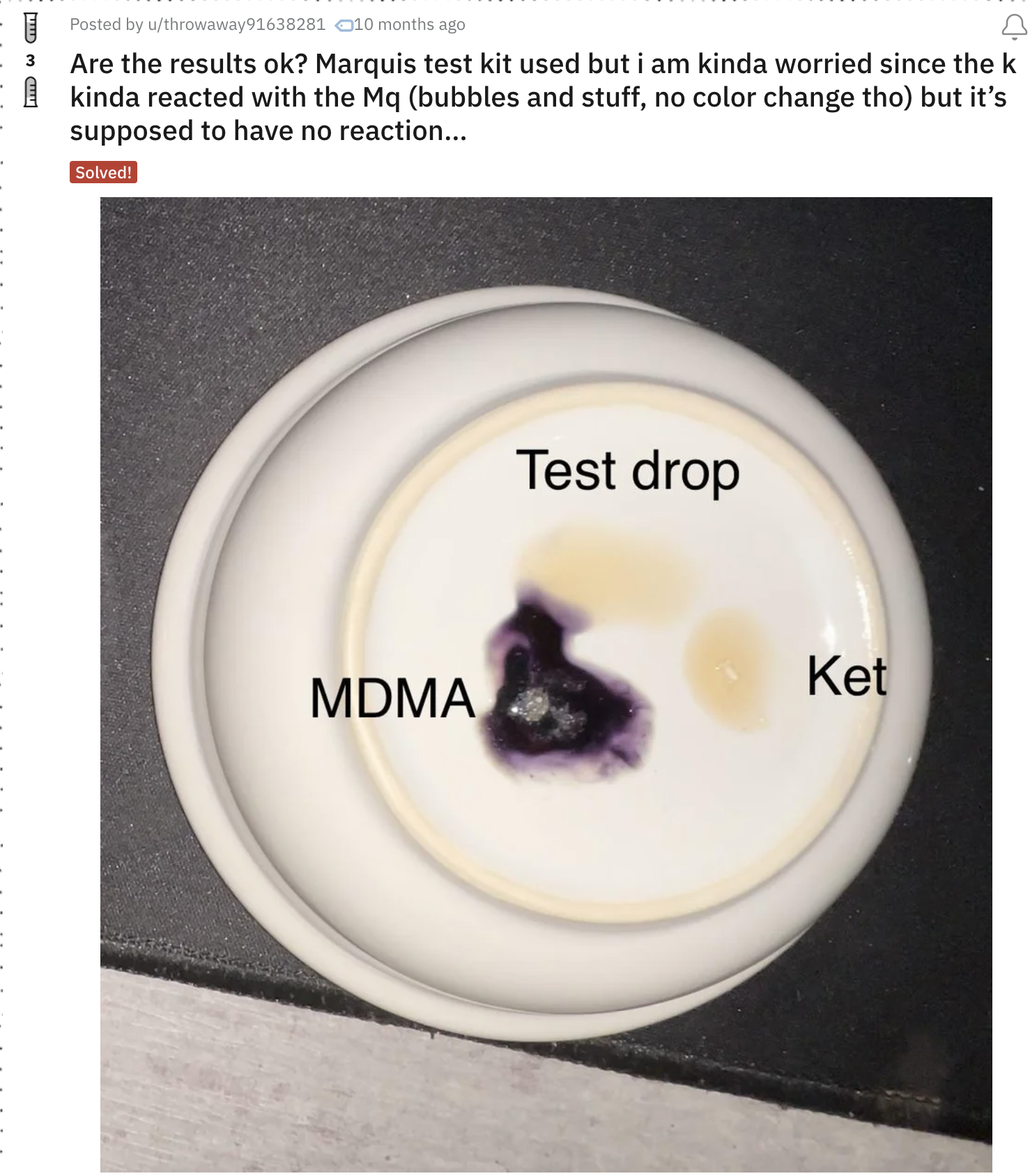Viewport: 1030px width, 1176px height.
Task: Click the "10 months ago" timestamp
Action: pyautogui.click(x=410, y=24)
